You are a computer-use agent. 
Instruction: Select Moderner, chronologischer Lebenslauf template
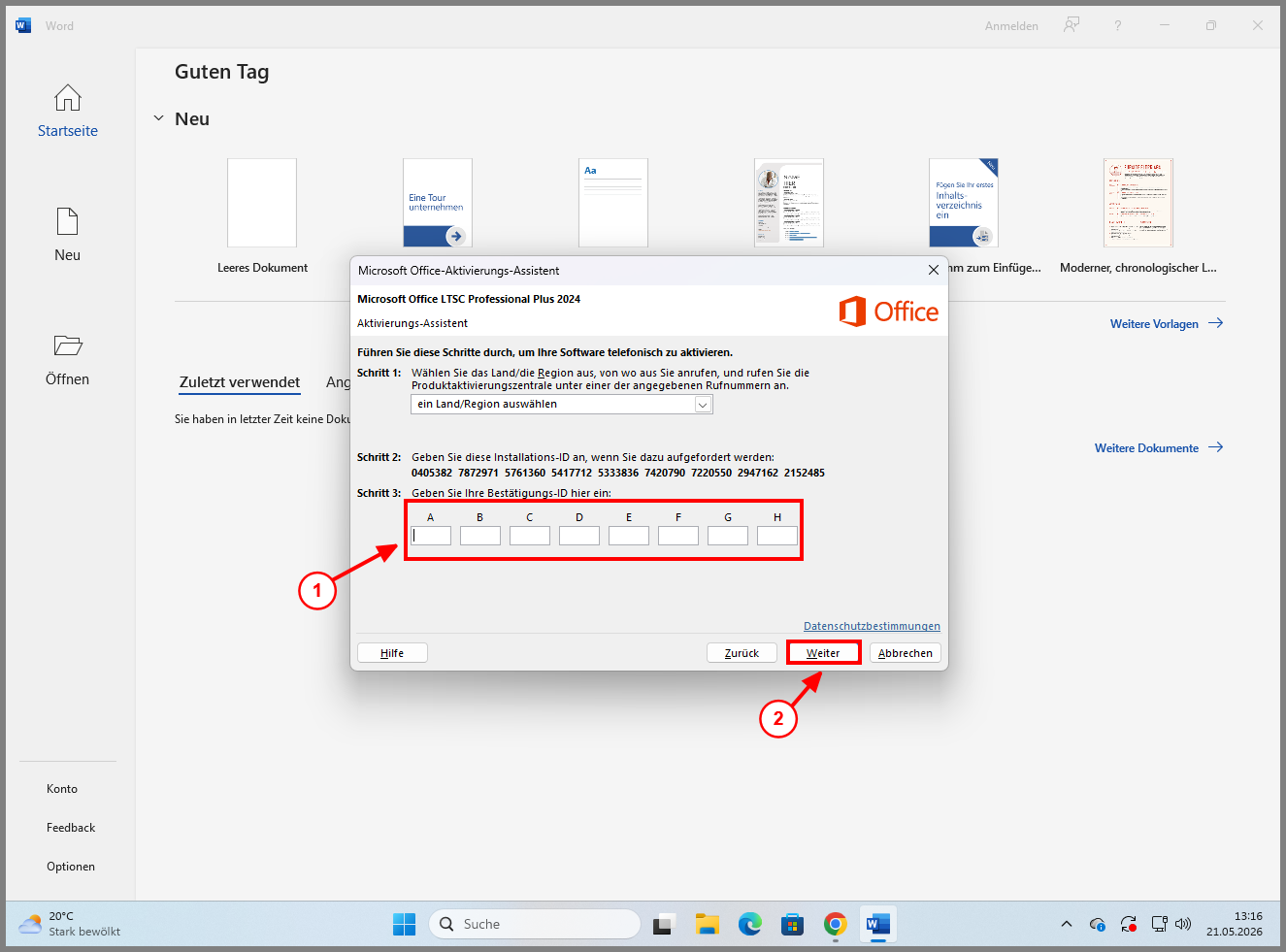[1138, 203]
